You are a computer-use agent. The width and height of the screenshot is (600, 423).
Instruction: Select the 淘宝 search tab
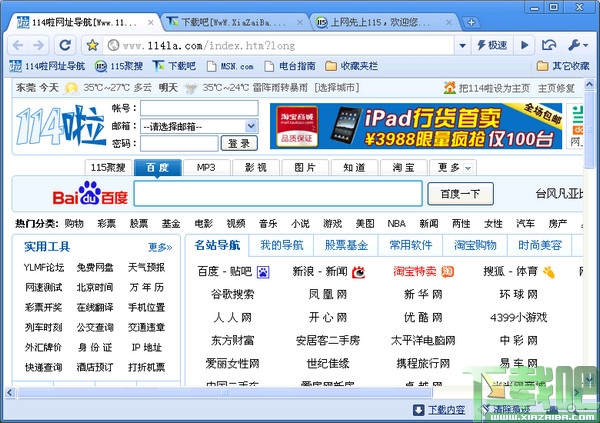(404, 167)
